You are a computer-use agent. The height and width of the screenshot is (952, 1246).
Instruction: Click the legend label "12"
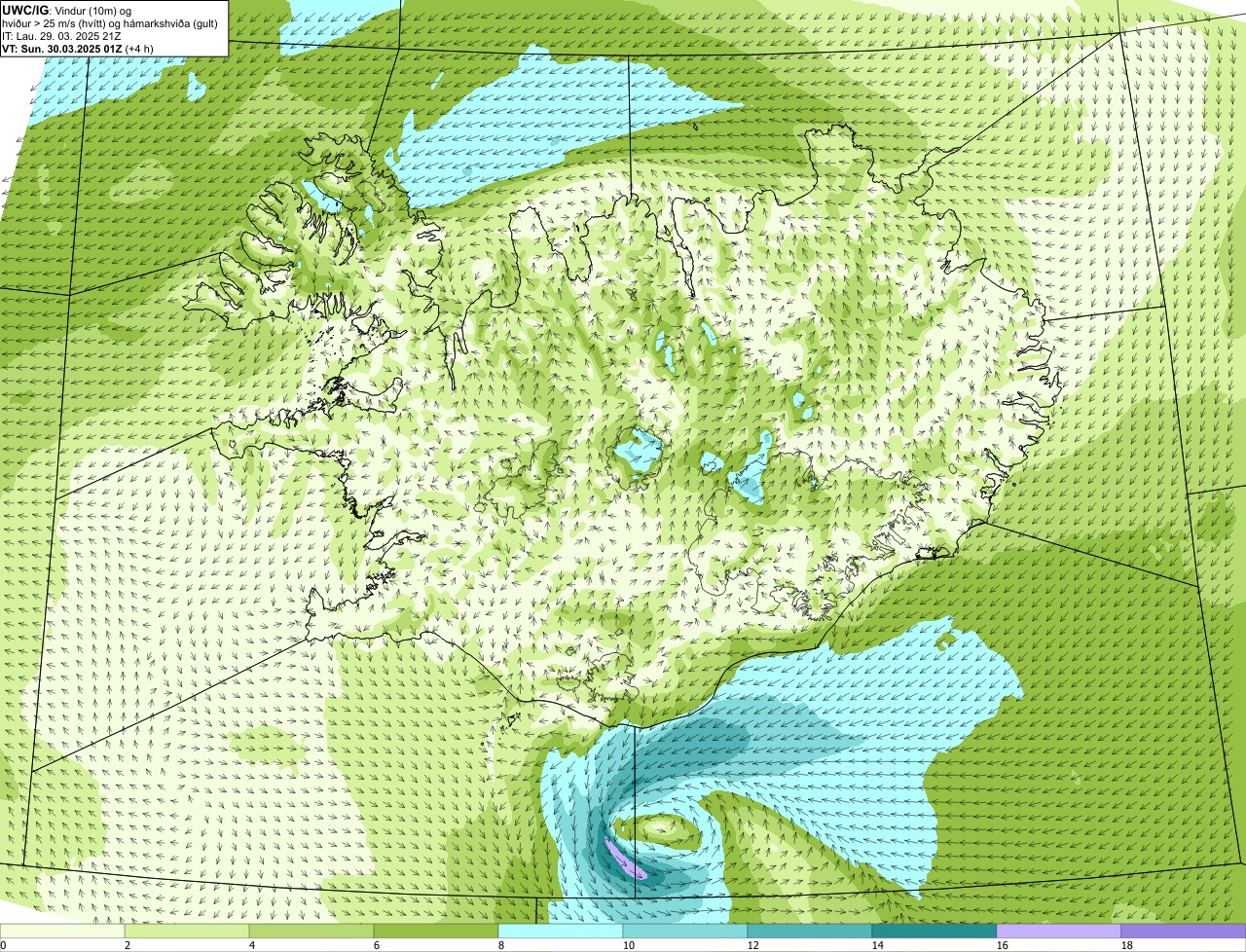[x=753, y=945]
